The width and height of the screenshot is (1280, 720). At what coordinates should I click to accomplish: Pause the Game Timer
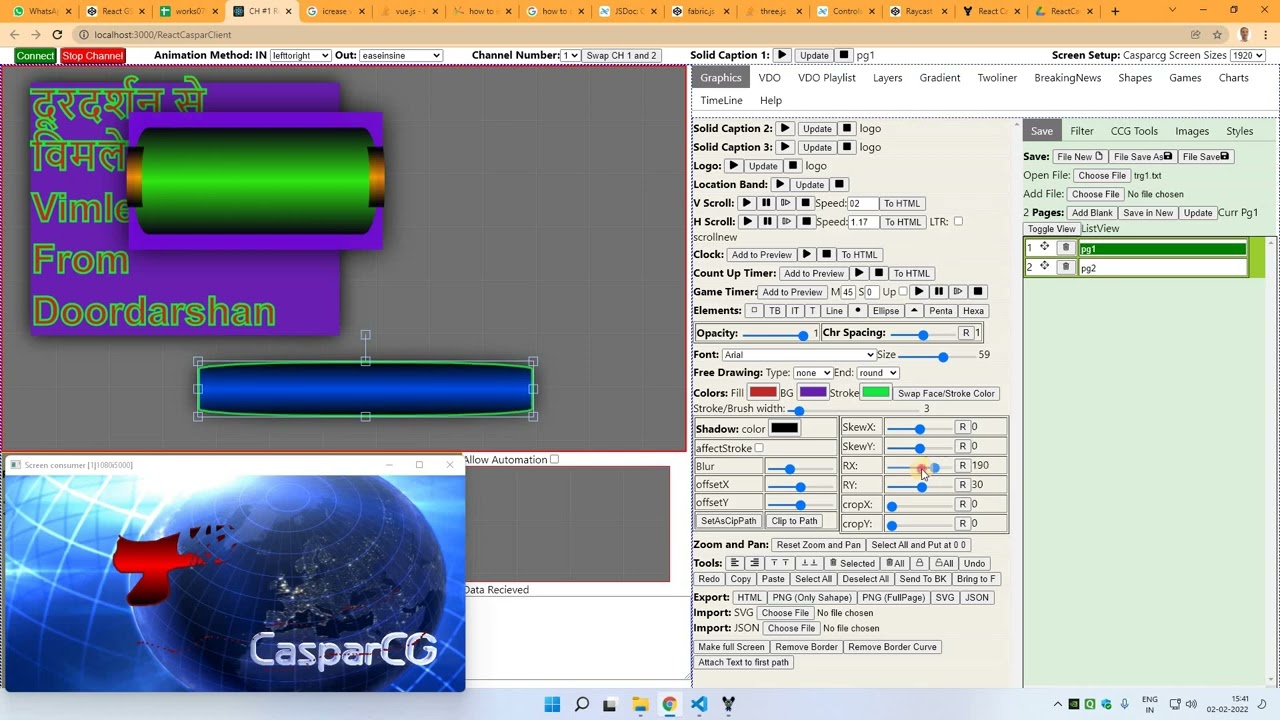tap(938, 291)
